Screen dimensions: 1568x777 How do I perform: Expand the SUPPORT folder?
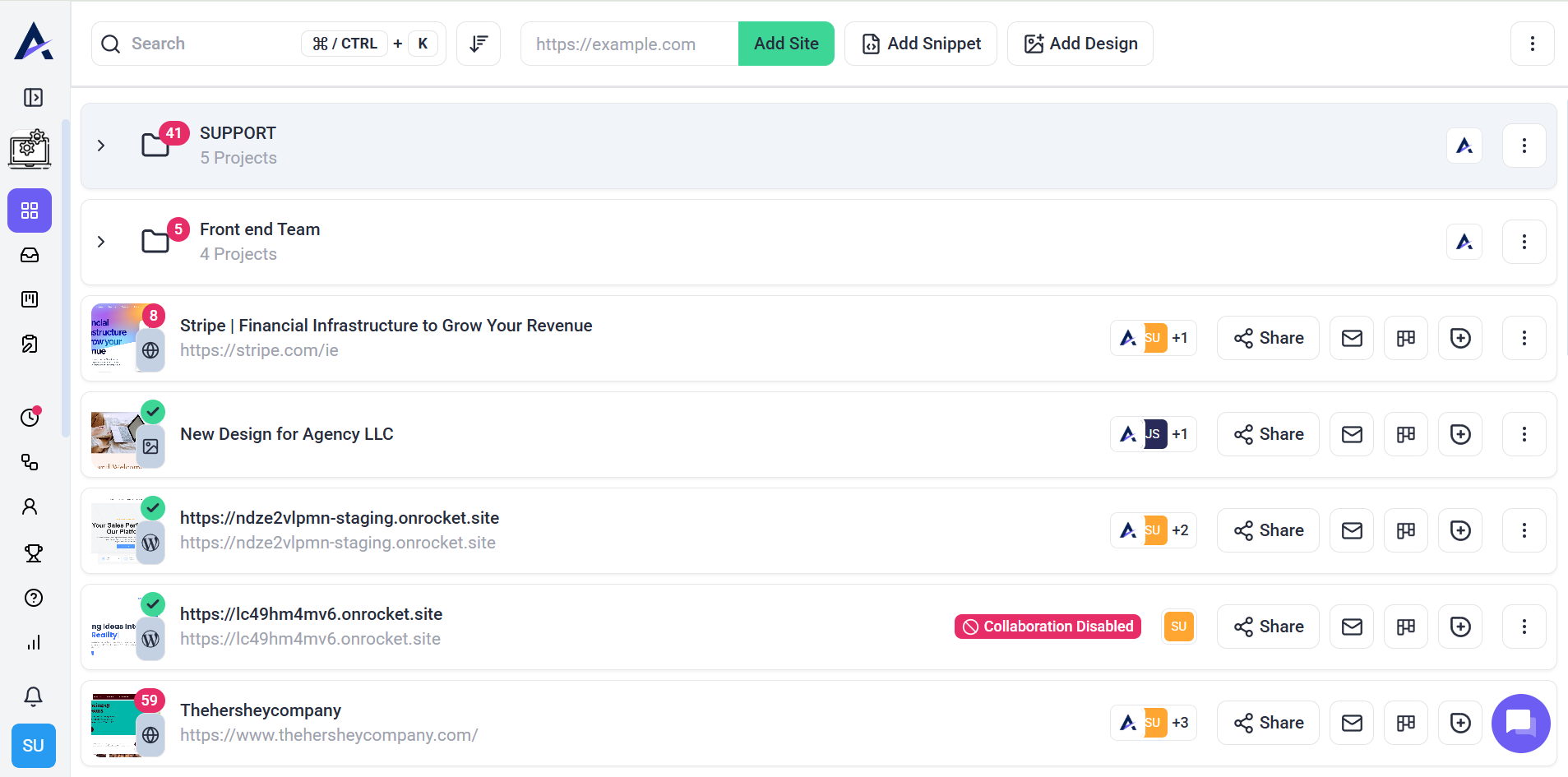pos(101,146)
